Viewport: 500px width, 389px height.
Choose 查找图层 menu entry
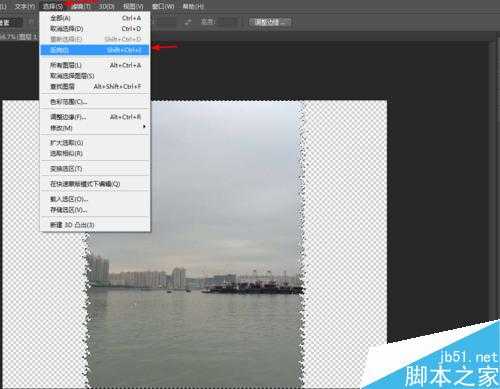coord(95,86)
